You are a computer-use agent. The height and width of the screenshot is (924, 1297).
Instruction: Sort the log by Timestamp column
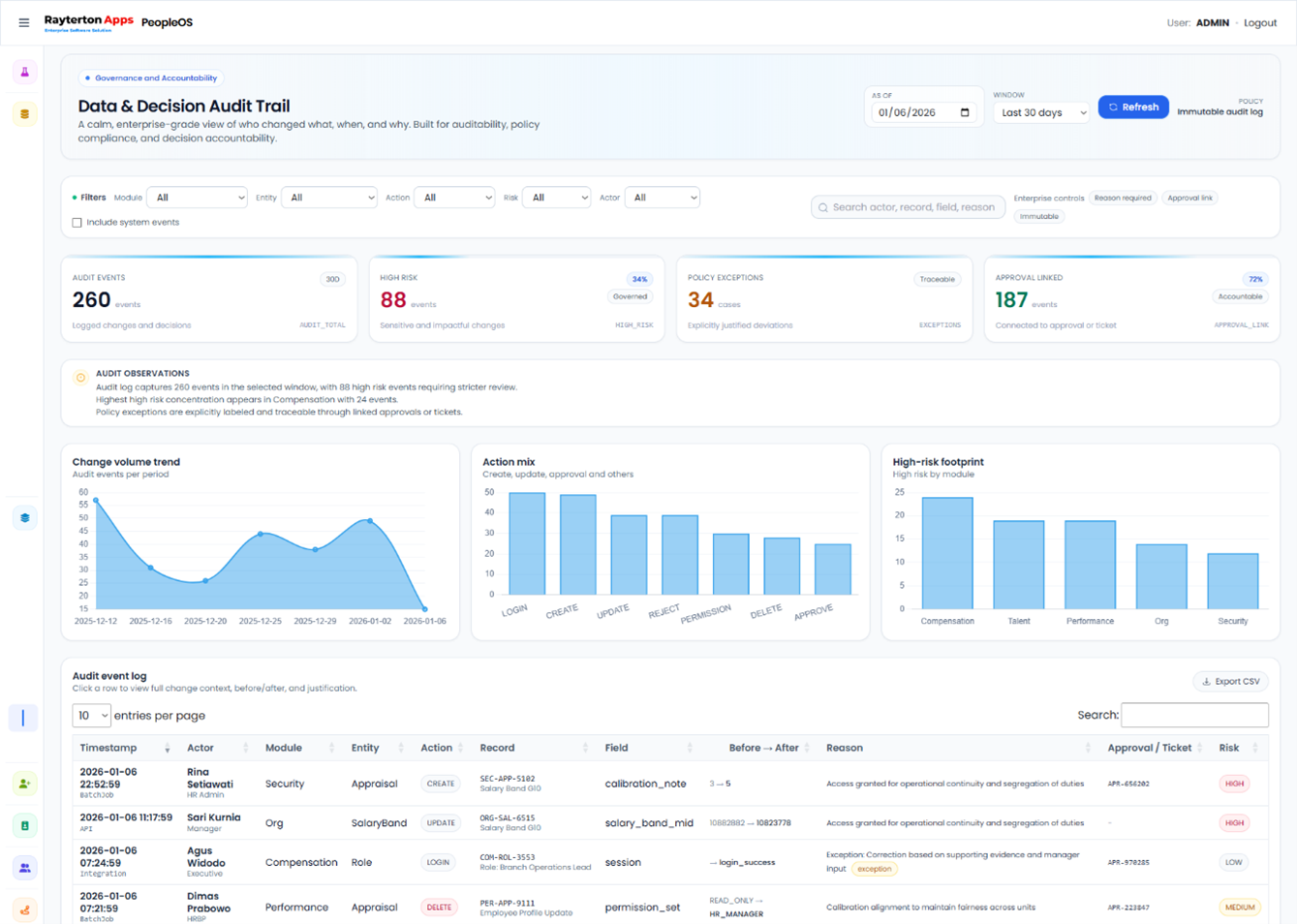pyautogui.click(x=124, y=748)
